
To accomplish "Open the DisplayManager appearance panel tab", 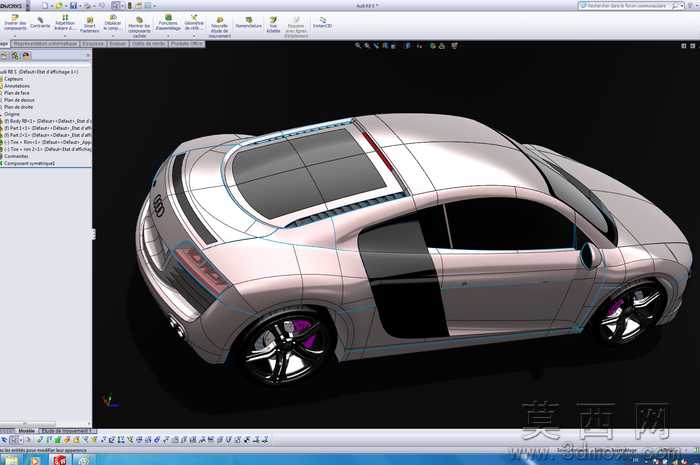I will point(26,56).
